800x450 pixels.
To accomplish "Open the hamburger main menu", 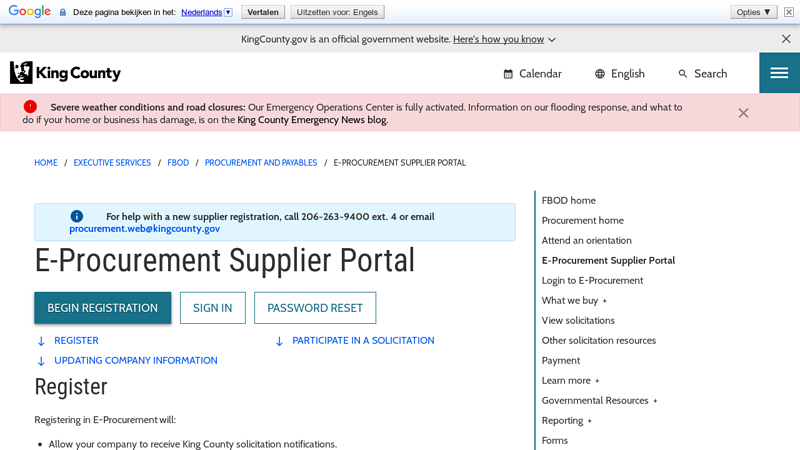I will pos(779,73).
